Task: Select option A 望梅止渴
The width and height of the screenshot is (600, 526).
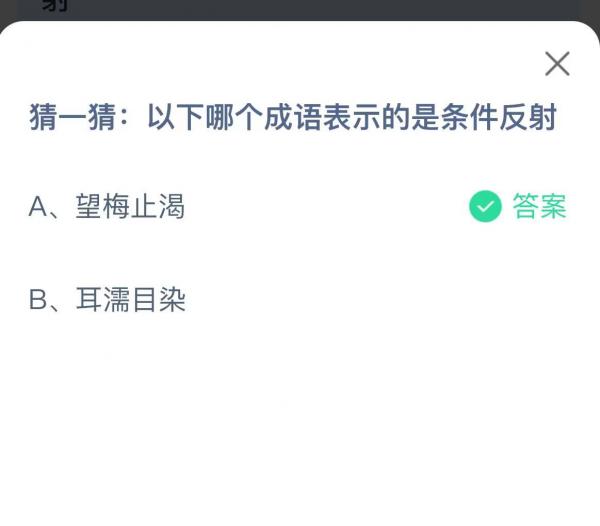Action: point(107,207)
